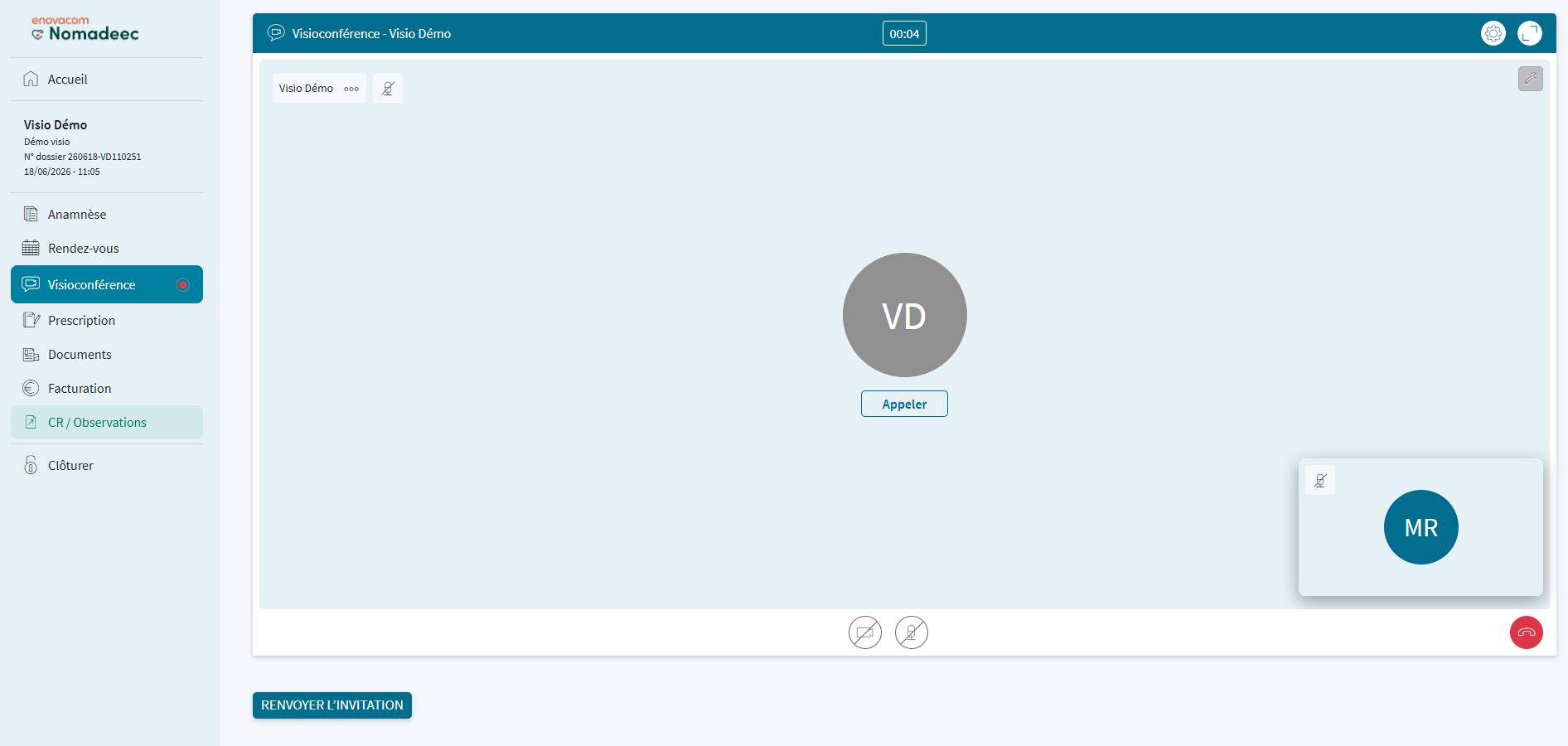Select Visioconférence menu item
The image size is (1568, 746).
click(107, 284)
